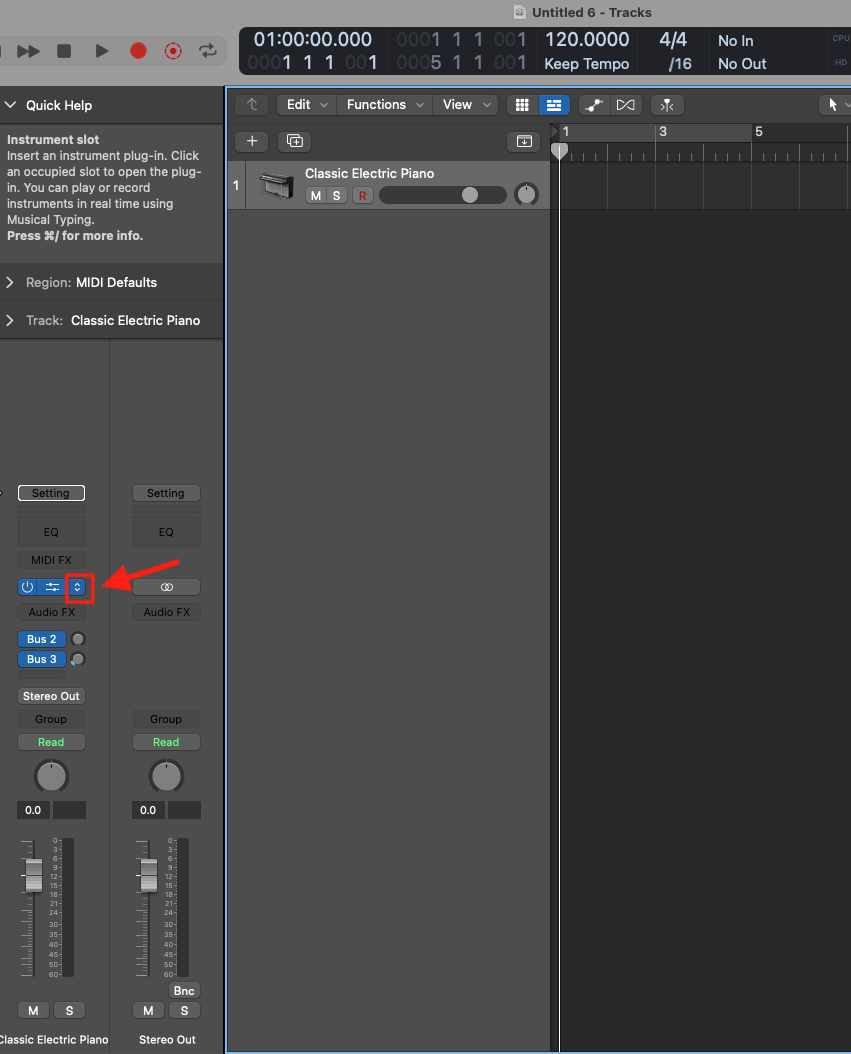This screenshot has width=851, height=1054.
Task: Click the catch playhead arrow icon
Action: [251, 105]
